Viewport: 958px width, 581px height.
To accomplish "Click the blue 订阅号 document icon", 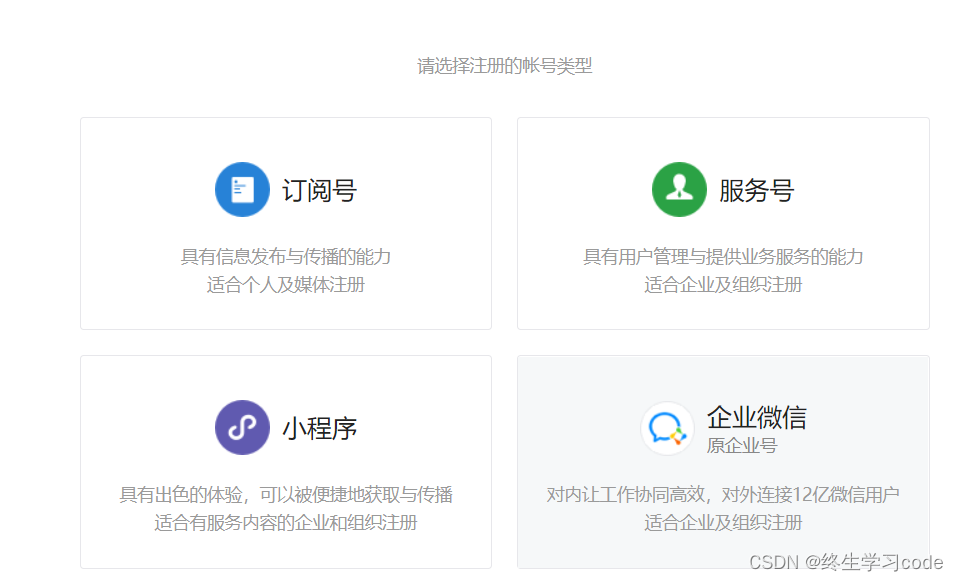I will tap(242, 189).
